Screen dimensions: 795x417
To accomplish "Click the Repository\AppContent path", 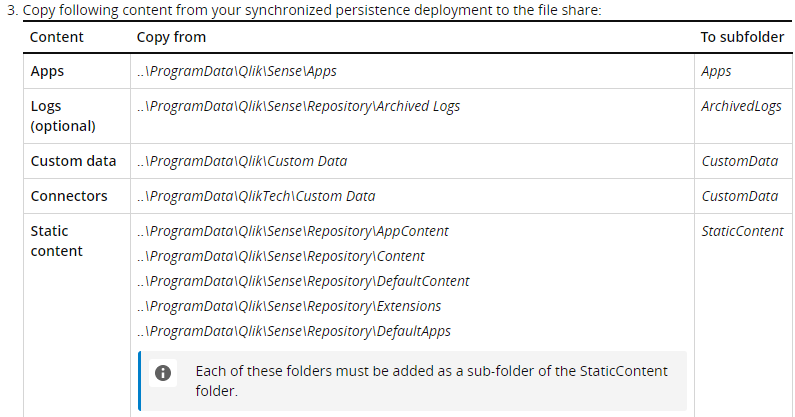I will click(x=293, y=231).
